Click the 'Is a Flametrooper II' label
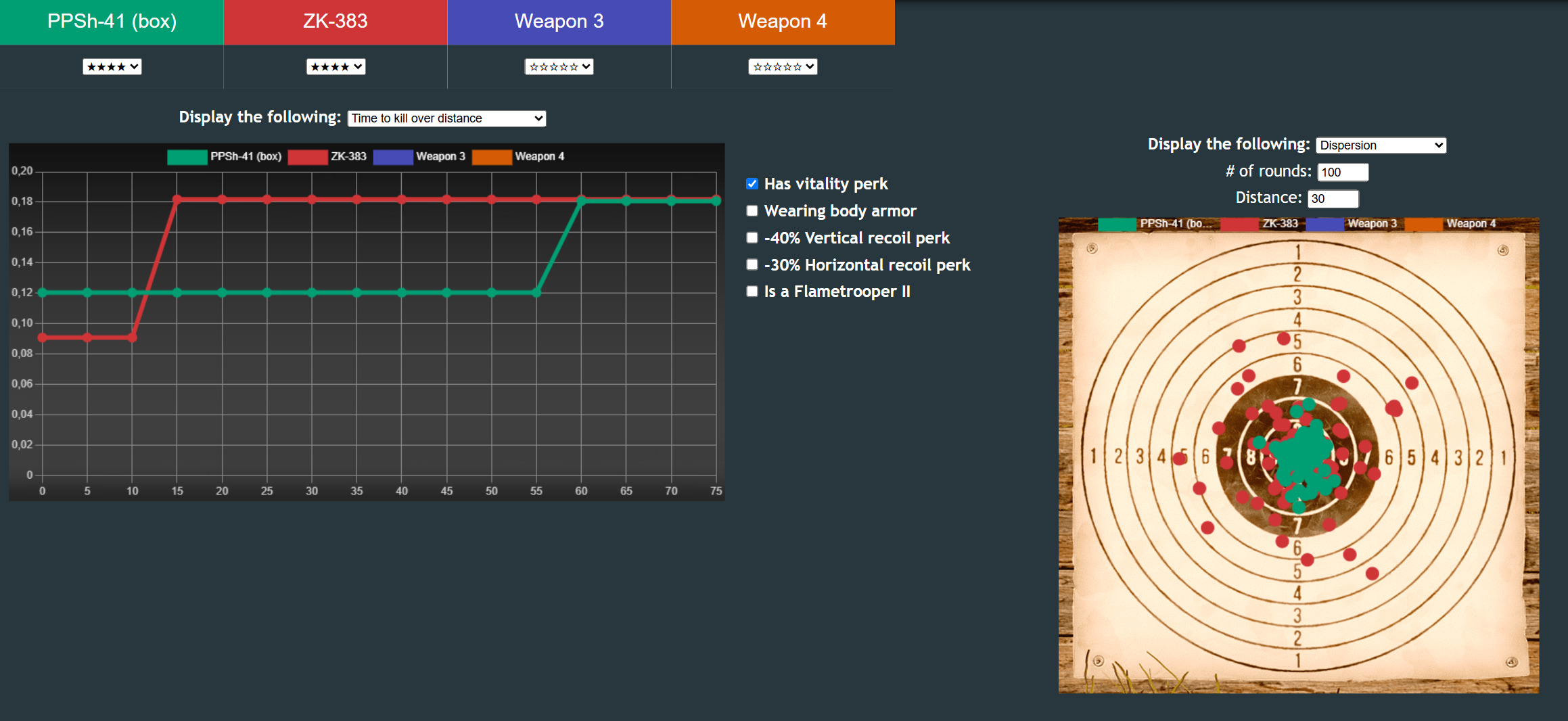 click(837, 292)
